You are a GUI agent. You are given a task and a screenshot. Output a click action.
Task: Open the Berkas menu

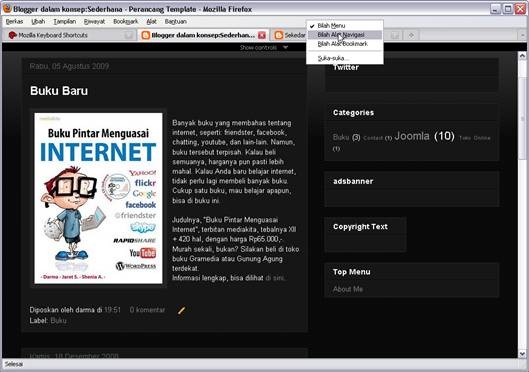click(14, 22)
